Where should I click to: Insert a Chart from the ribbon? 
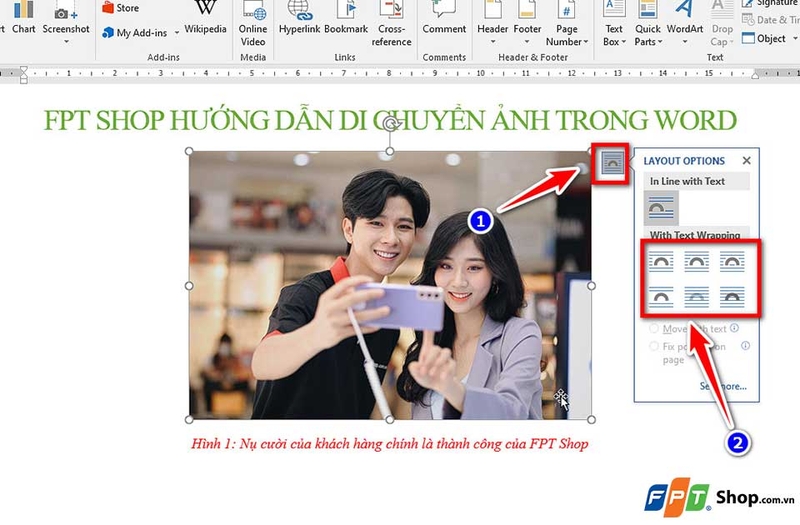(23, 19)
